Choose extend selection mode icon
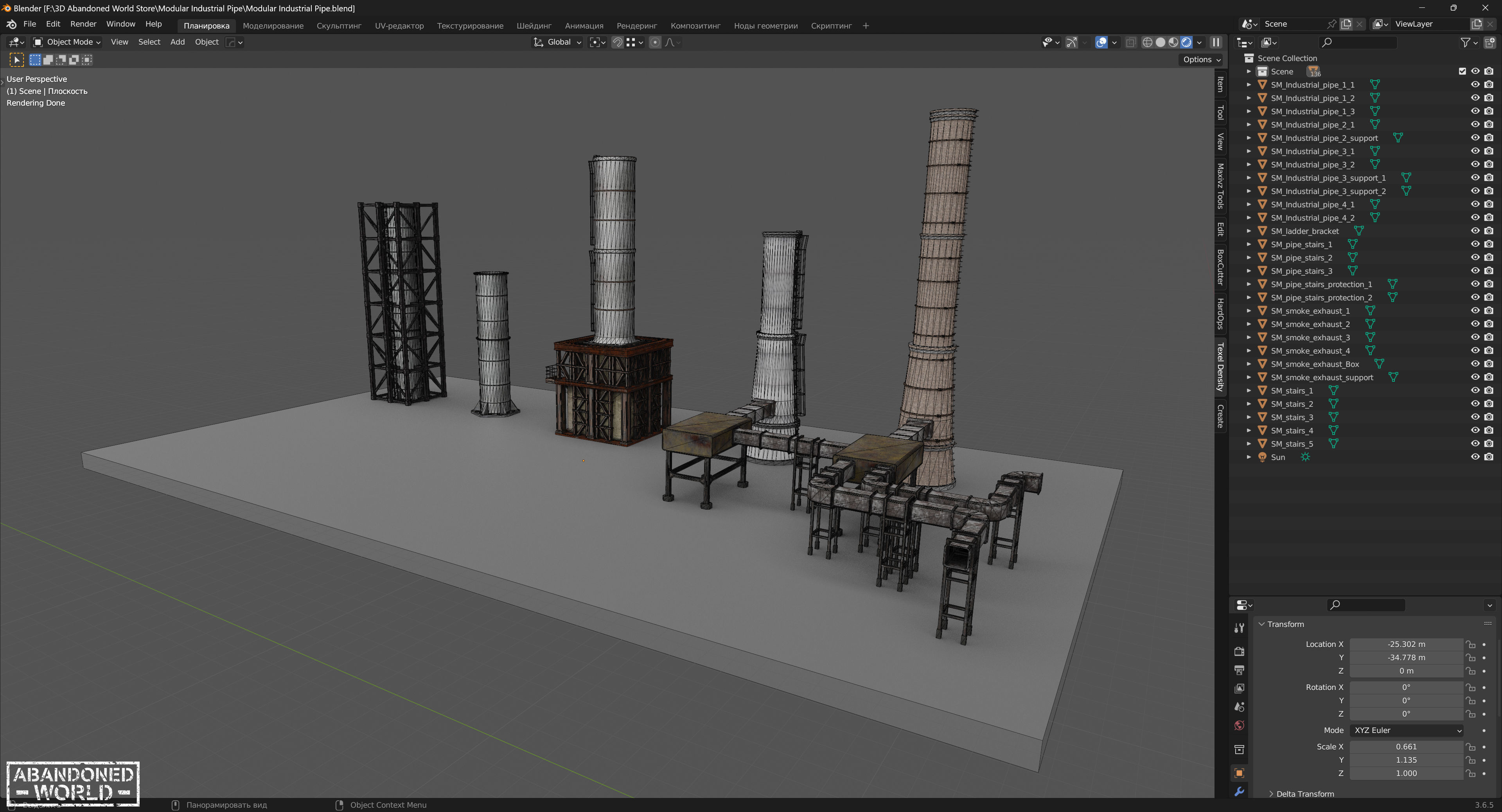 [x=49, y=59]
